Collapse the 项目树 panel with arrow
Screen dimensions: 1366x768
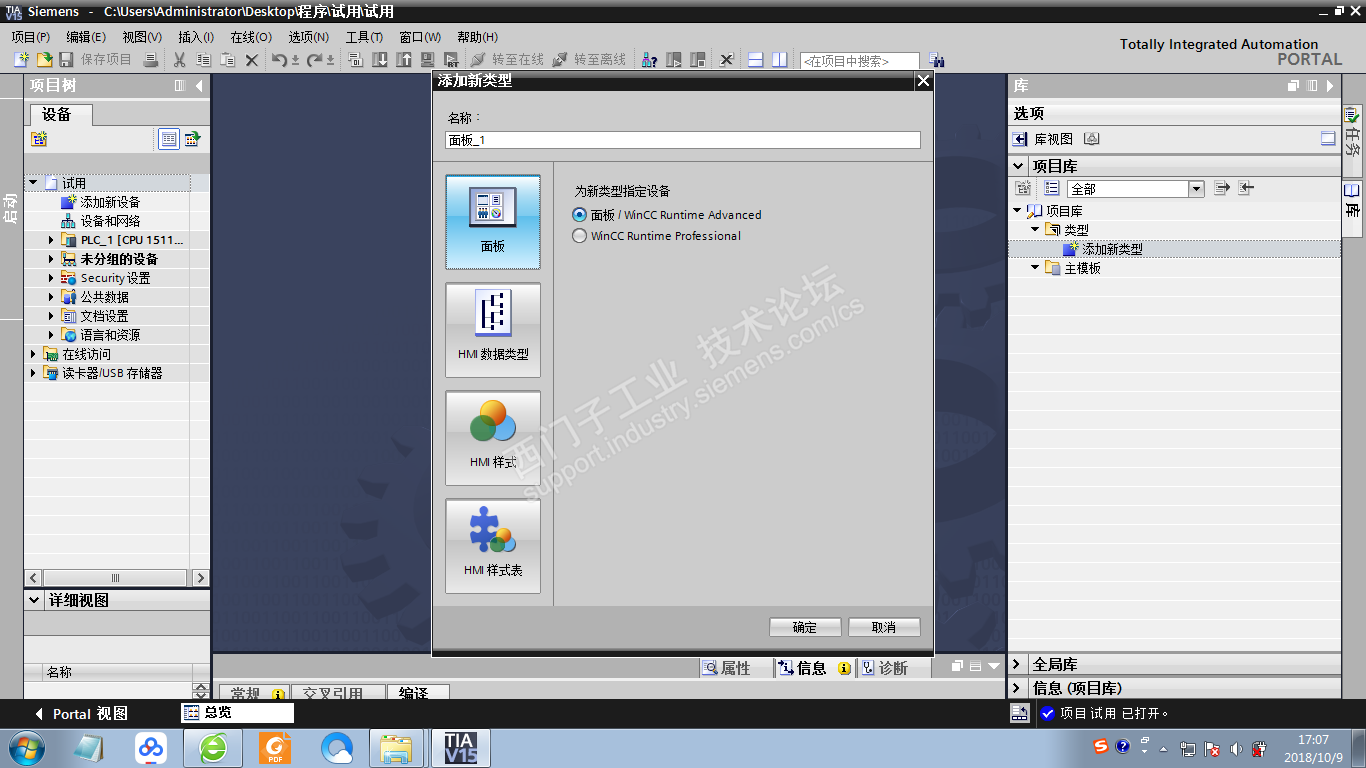coord(199,86)
